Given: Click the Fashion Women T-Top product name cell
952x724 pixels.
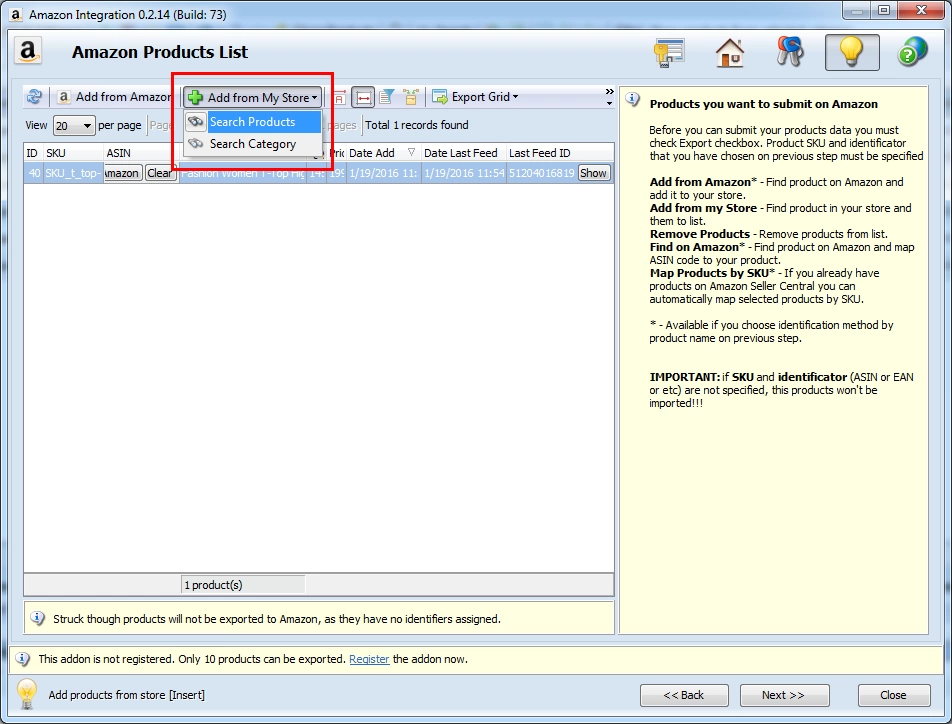Looking at the screenshot, I should [x=242, y=173].
